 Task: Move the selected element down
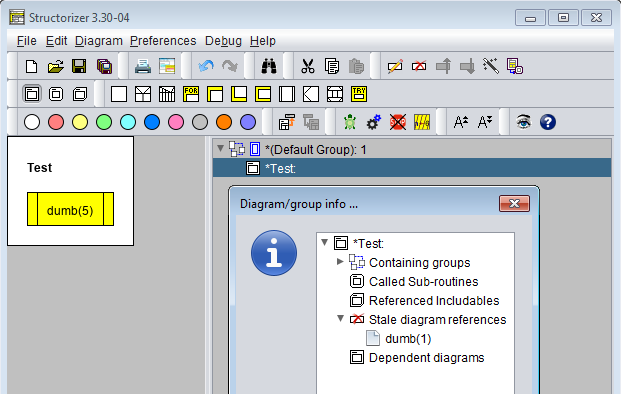(x=467, y=66)
